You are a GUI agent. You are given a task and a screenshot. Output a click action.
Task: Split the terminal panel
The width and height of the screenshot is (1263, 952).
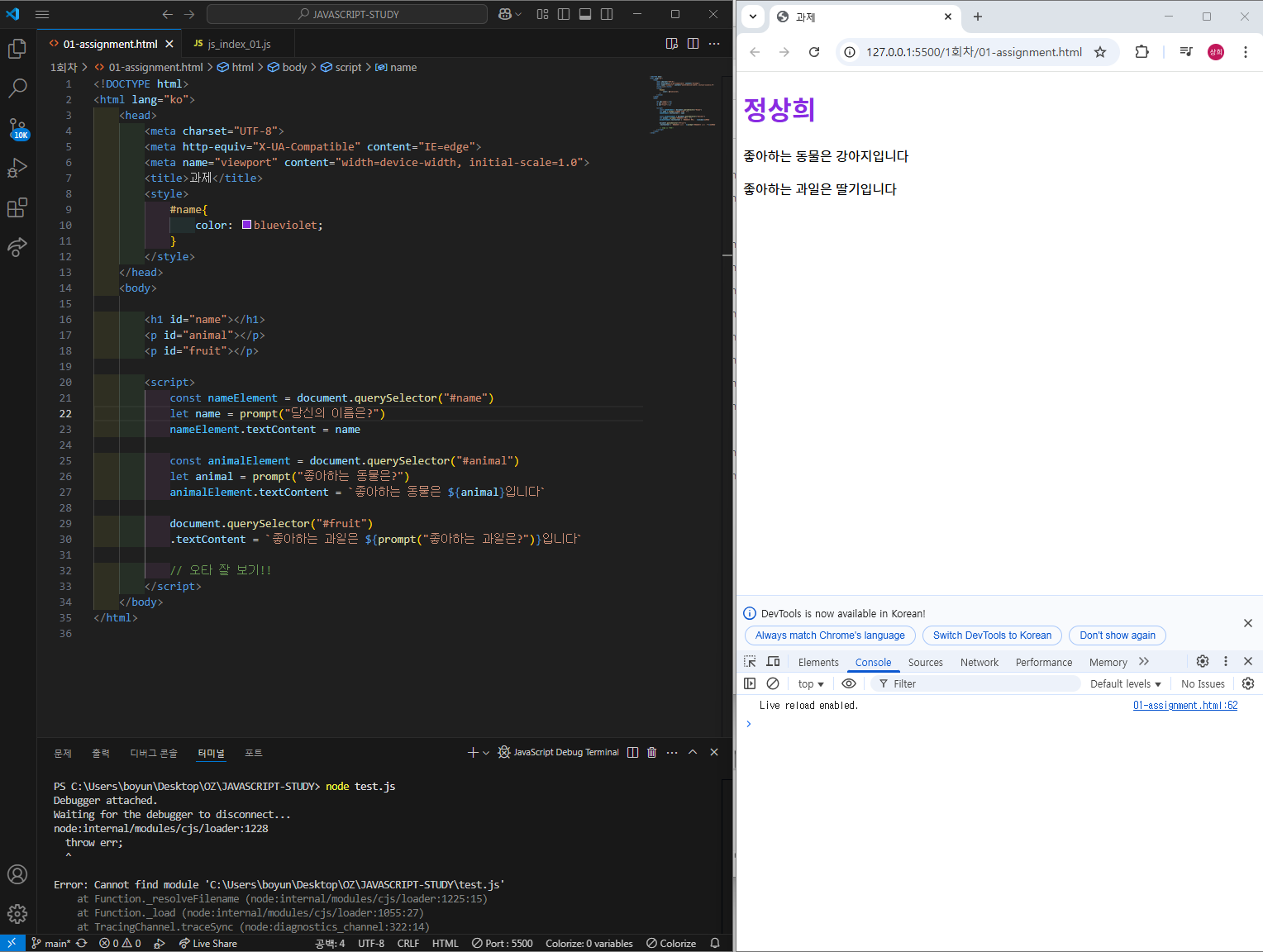coord(632,752)
